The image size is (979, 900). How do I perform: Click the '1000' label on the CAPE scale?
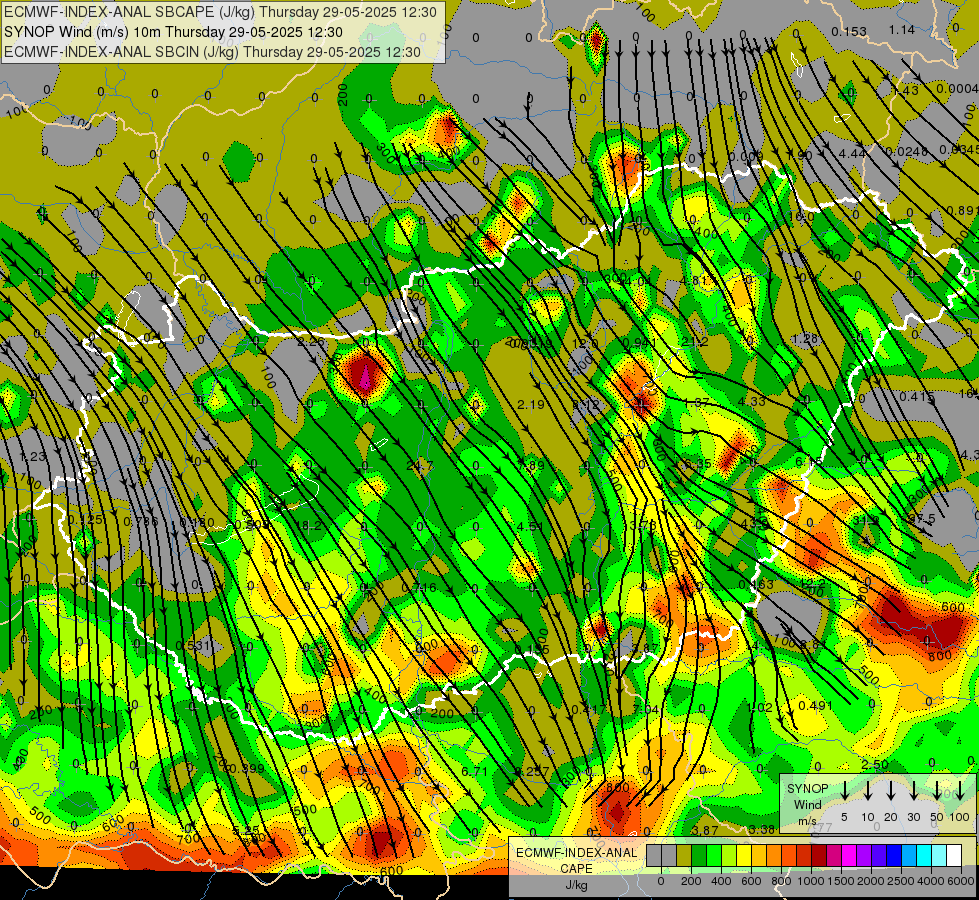(x=812, y=881)
